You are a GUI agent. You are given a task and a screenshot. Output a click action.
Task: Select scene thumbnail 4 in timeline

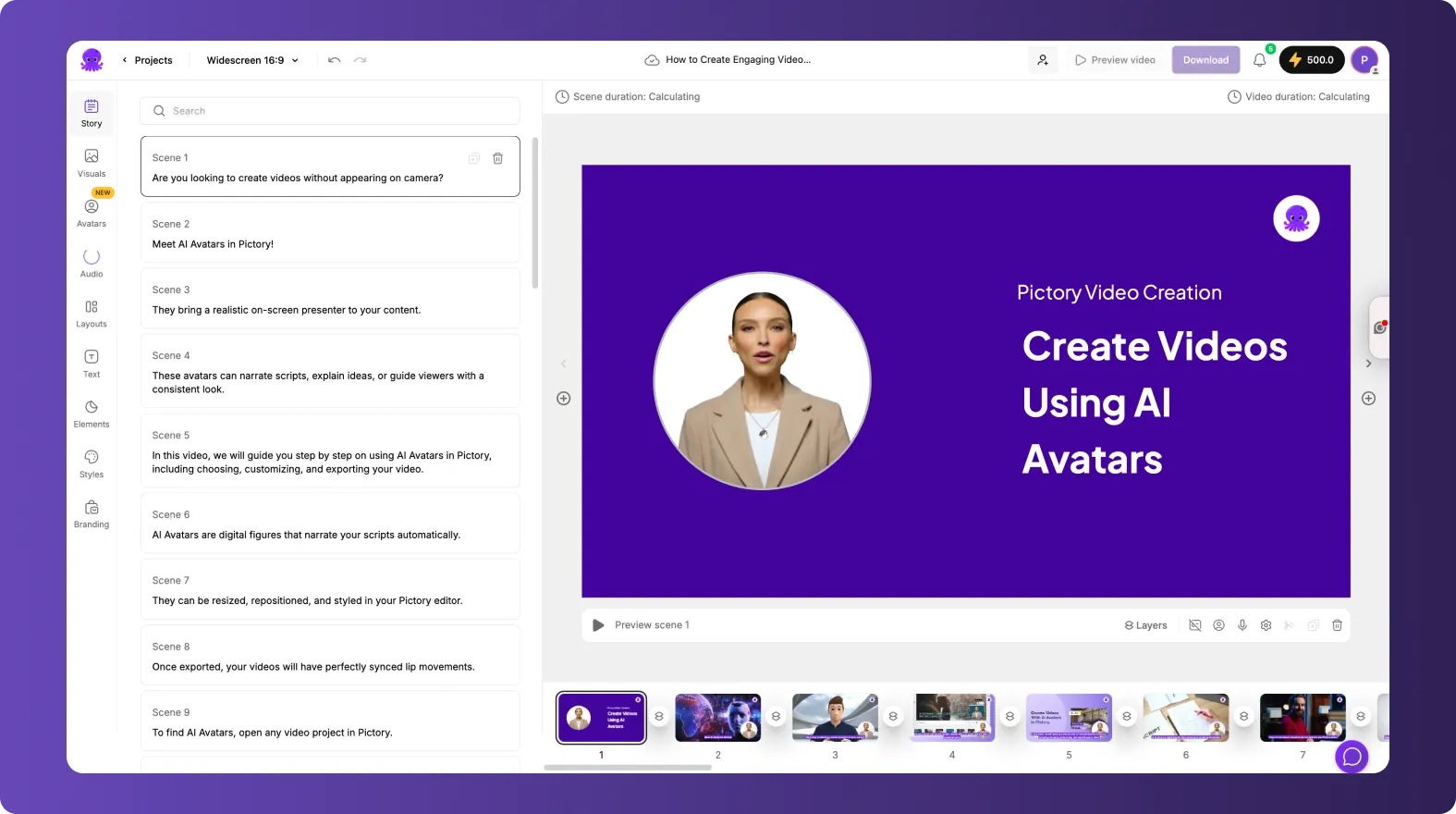click(952, 718)
